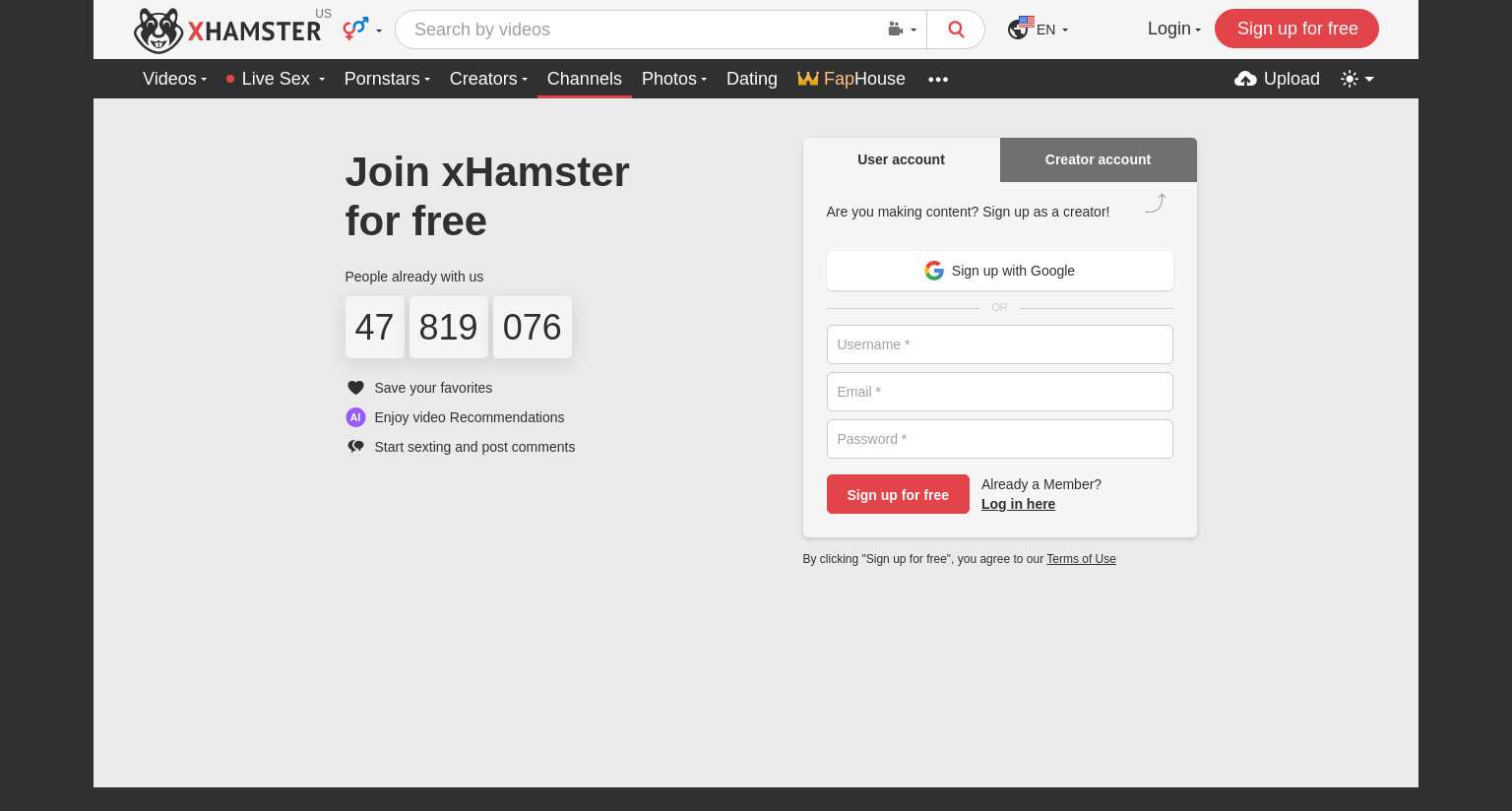Open the Videos menu

coord(174,79)
